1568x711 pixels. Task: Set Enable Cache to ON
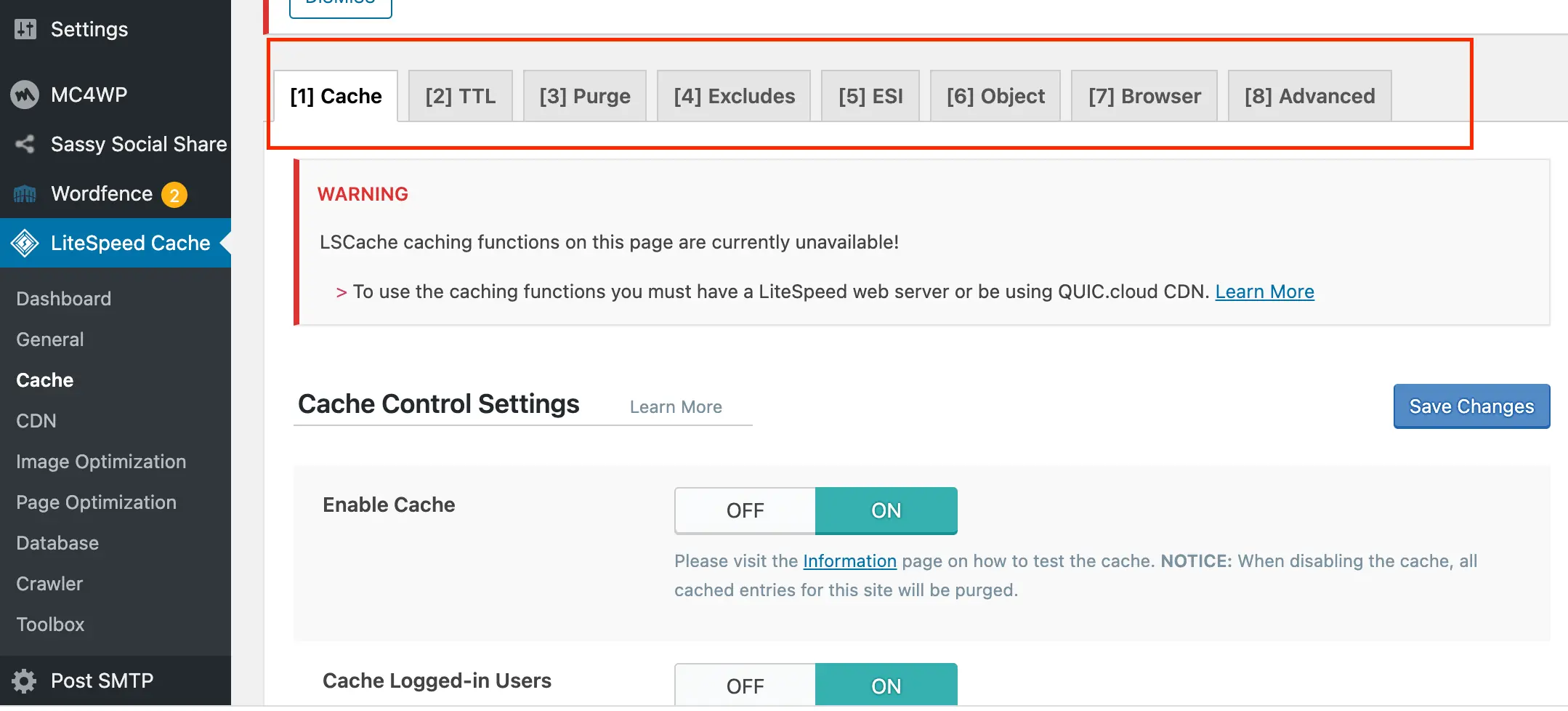[886, 510]
